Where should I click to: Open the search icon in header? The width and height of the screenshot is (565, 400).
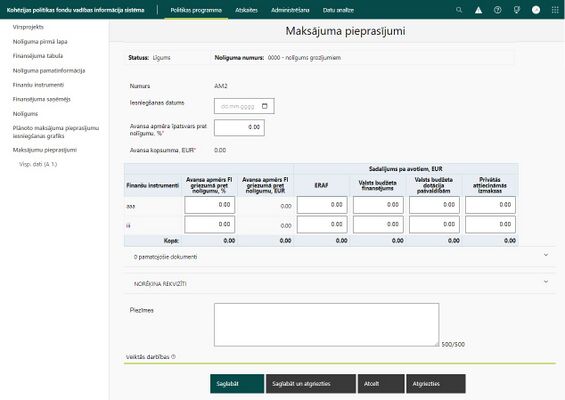459,10
